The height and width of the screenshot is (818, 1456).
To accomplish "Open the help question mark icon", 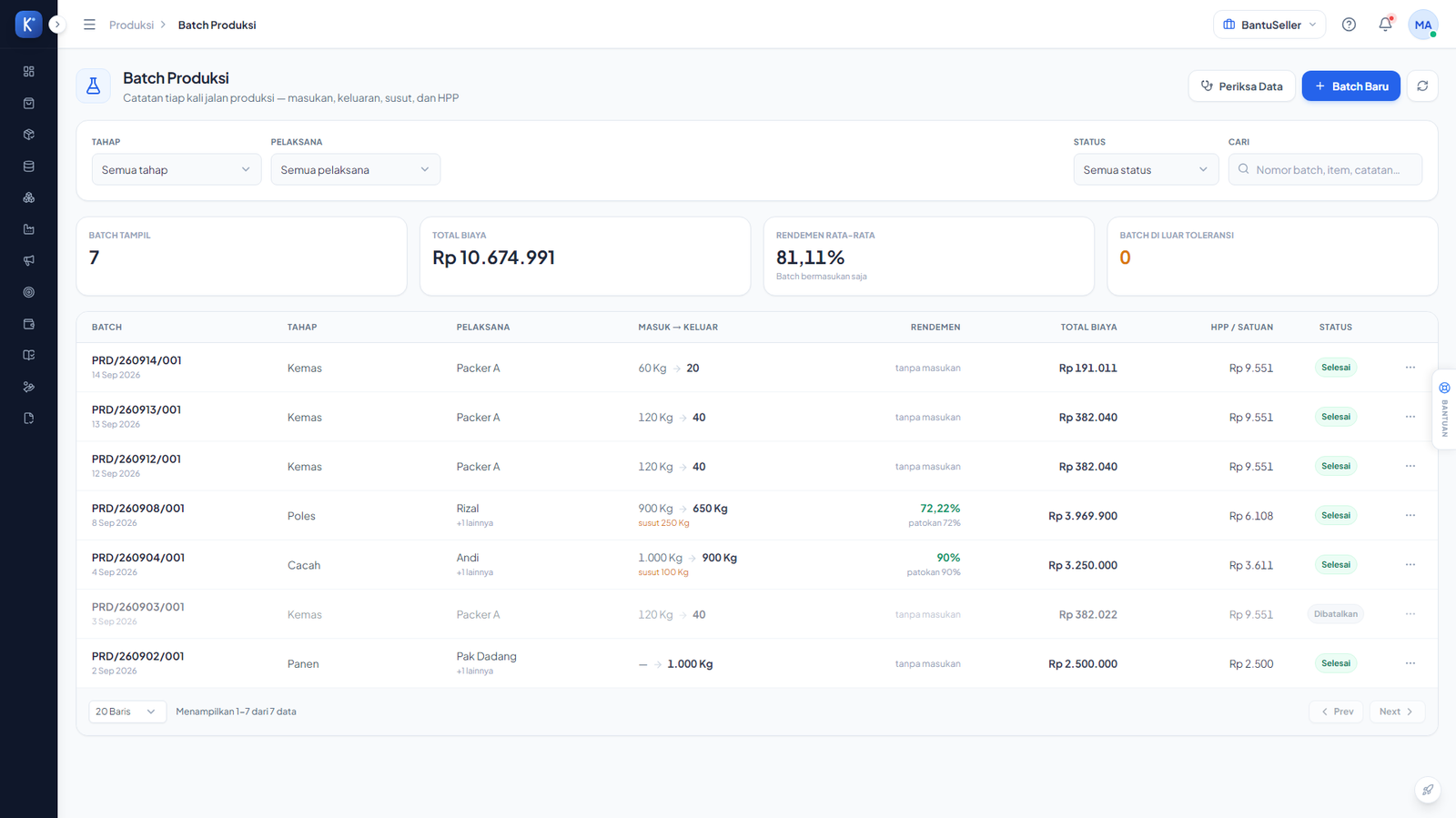I will pos(1349,25).
